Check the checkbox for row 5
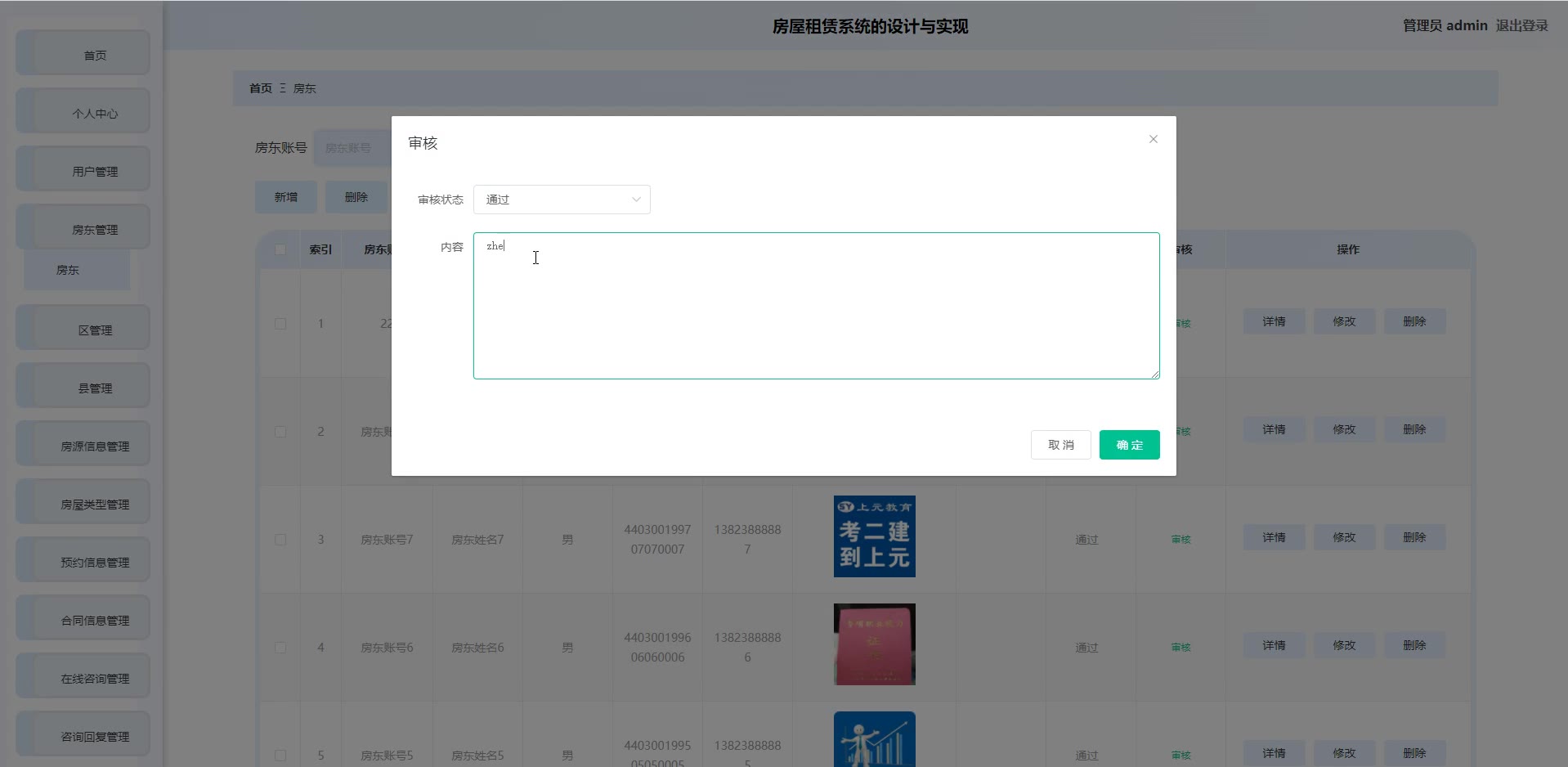Screen dimensions: 1568x767 pyautogui.click(x=280, y=756)
